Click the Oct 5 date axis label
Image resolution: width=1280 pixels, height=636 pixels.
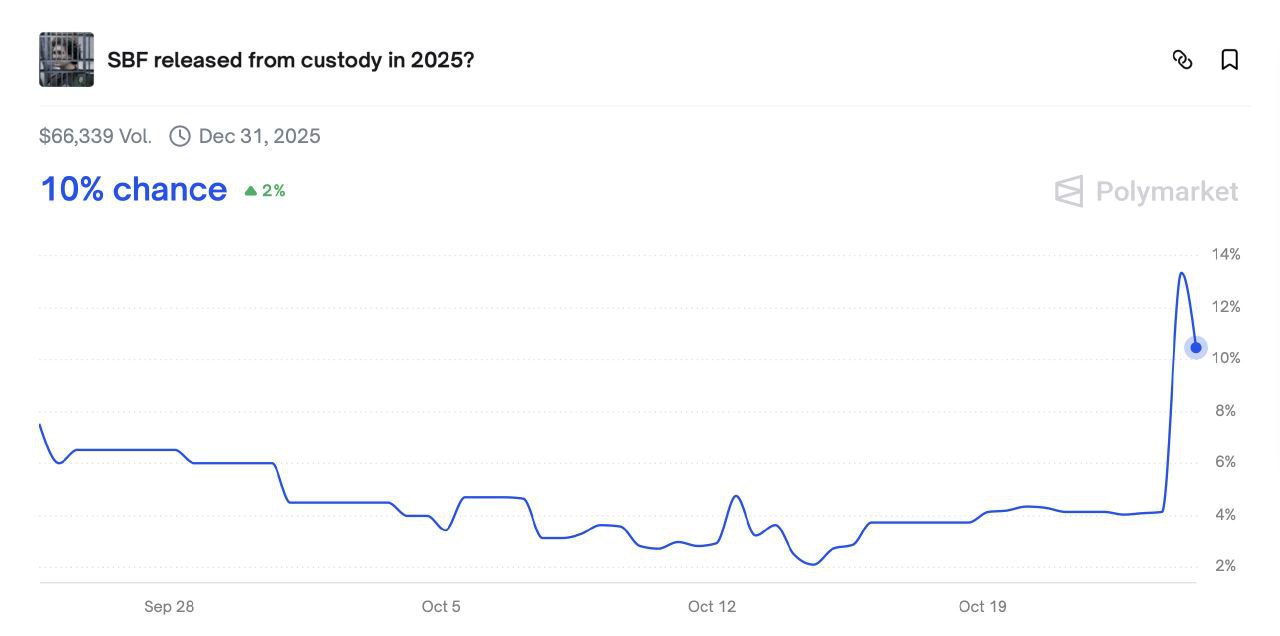tap(441, 606)
